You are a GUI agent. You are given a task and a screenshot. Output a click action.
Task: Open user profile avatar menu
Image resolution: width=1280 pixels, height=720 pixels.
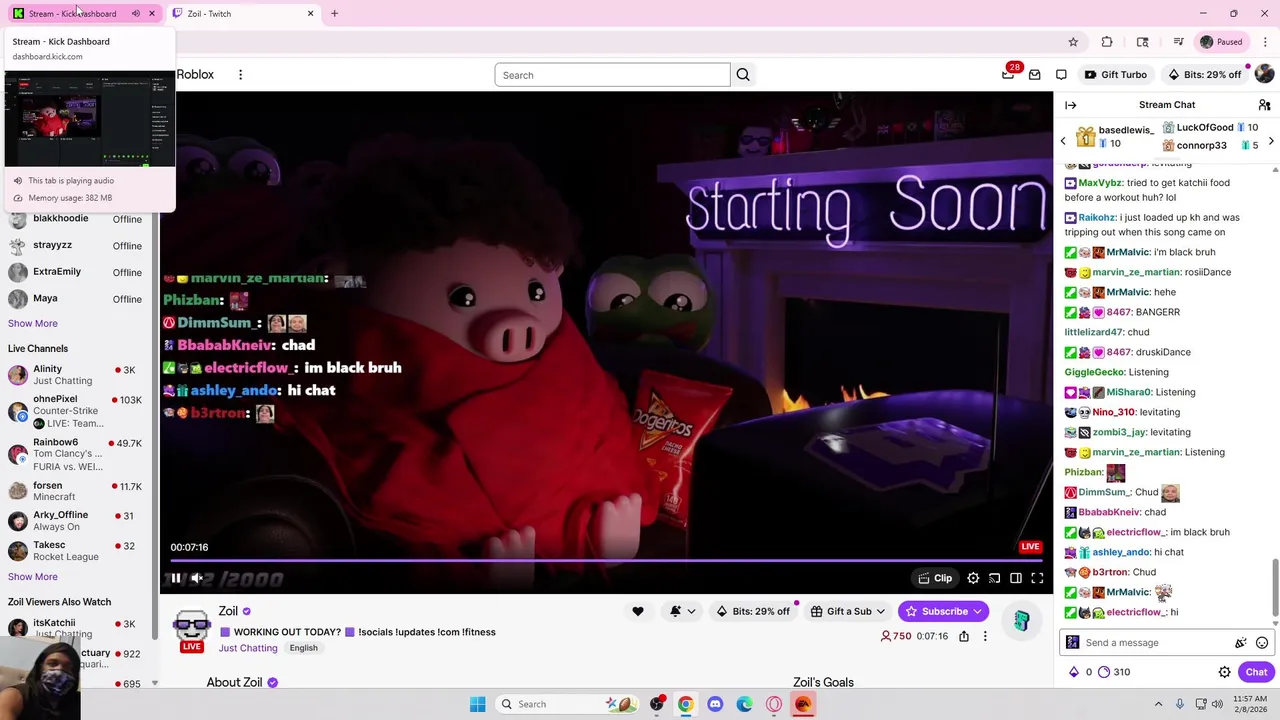coord(1264,75)
